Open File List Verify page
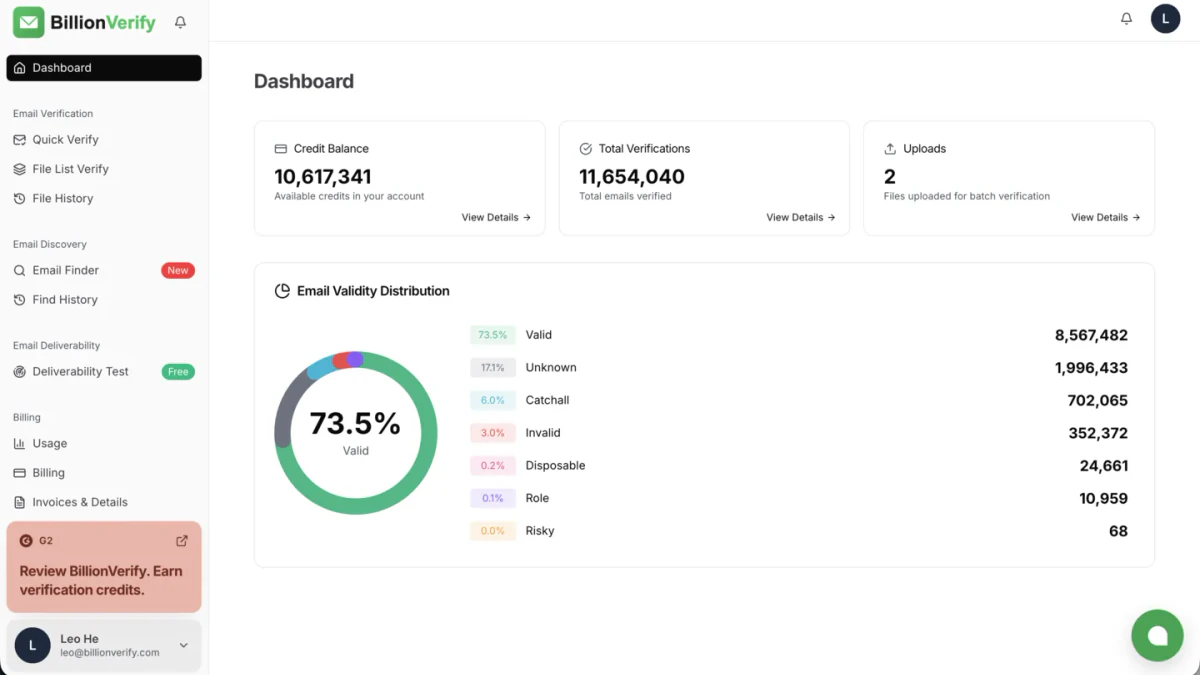 click(x=104, y=169)
